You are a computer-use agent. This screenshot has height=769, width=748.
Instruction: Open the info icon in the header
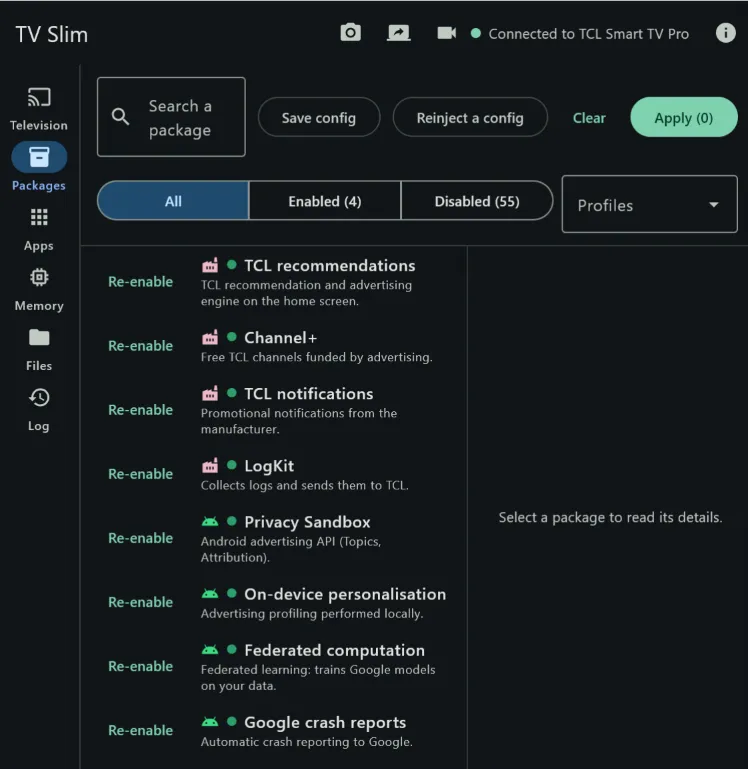coord(725,33)
